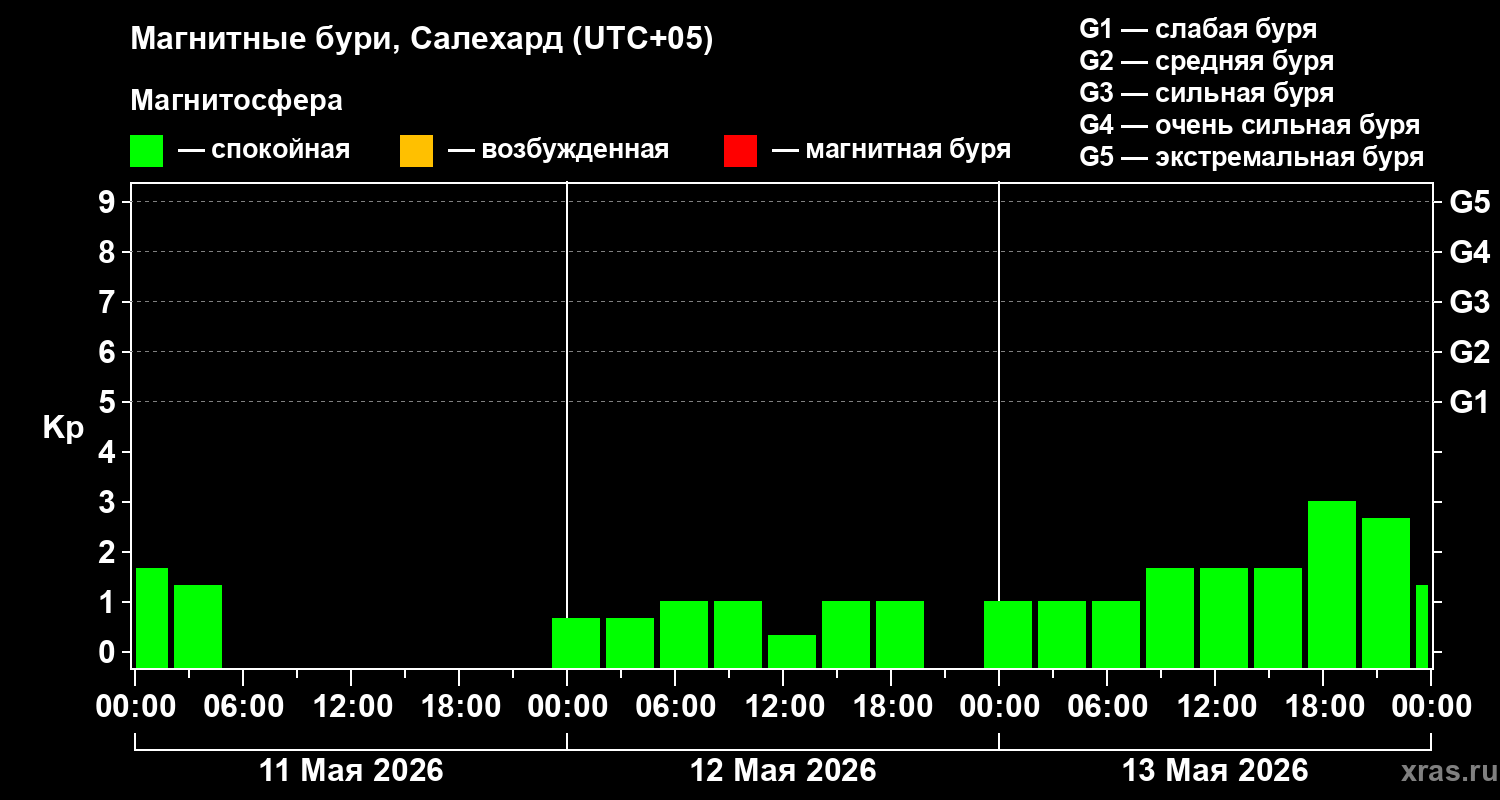Click the legend label возбужденная
1500x800 pixels.
[x=575, y=151]
